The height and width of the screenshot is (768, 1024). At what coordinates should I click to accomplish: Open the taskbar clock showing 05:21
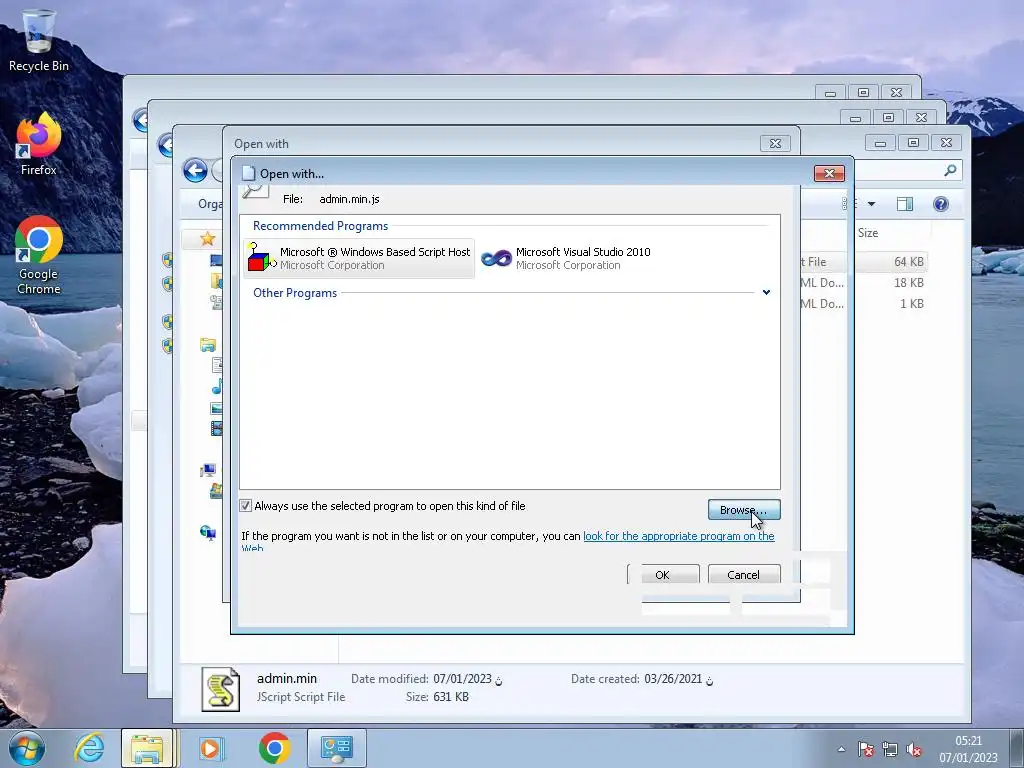coord(968,749)
